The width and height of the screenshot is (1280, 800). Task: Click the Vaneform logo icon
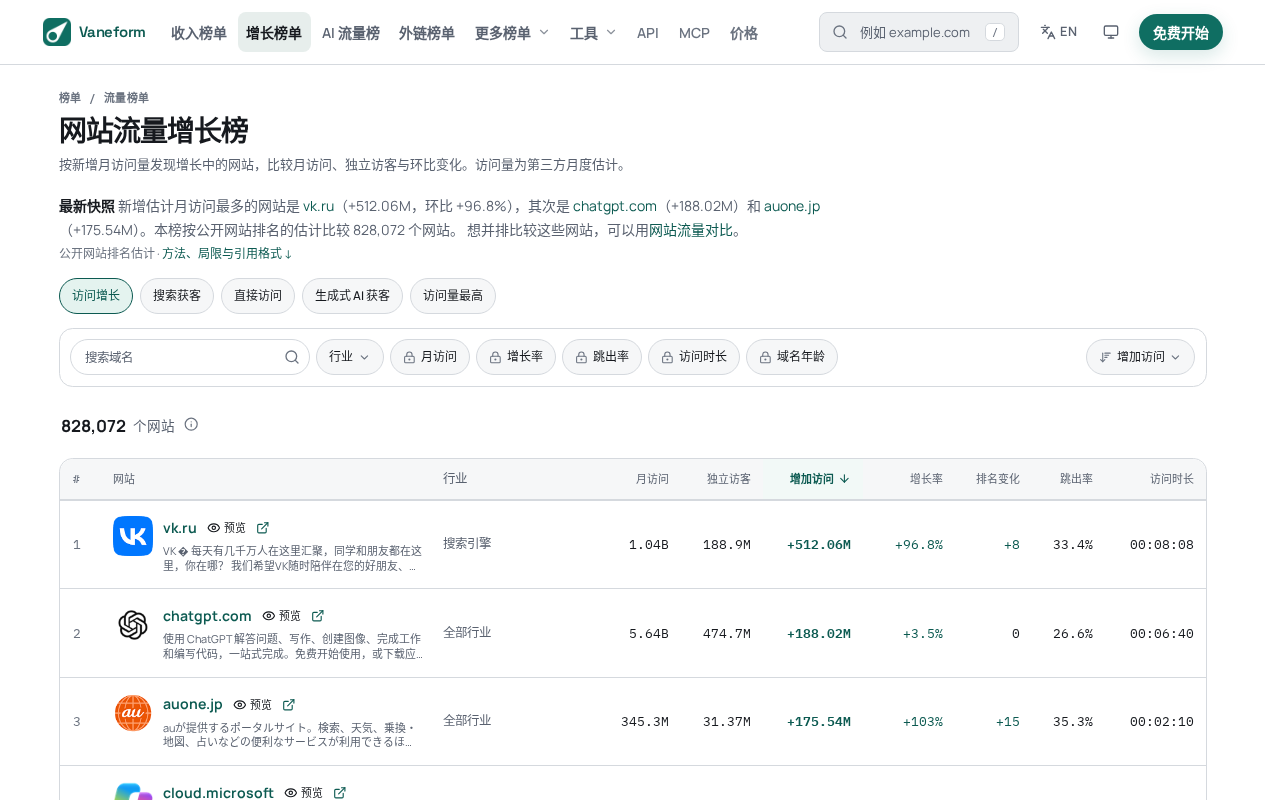coord(57,32)
